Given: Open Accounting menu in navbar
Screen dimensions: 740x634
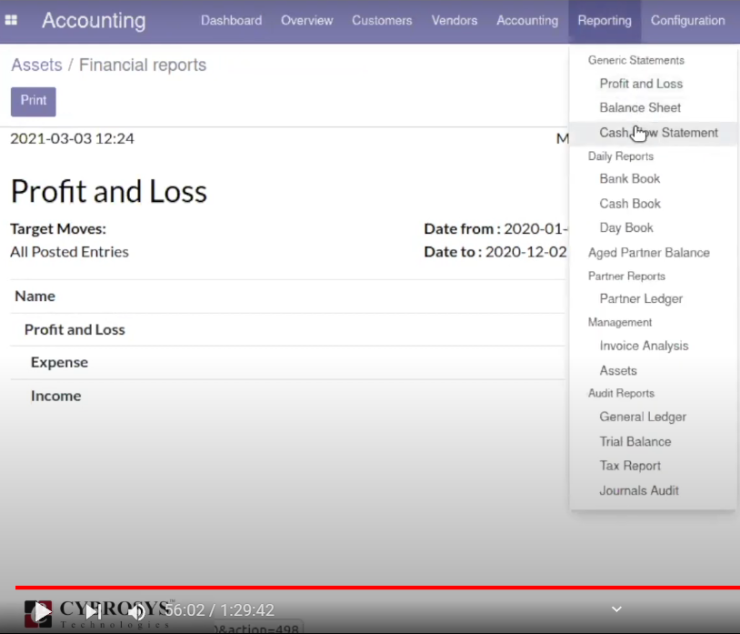Looking at the screenshot, I should point(527,20).
